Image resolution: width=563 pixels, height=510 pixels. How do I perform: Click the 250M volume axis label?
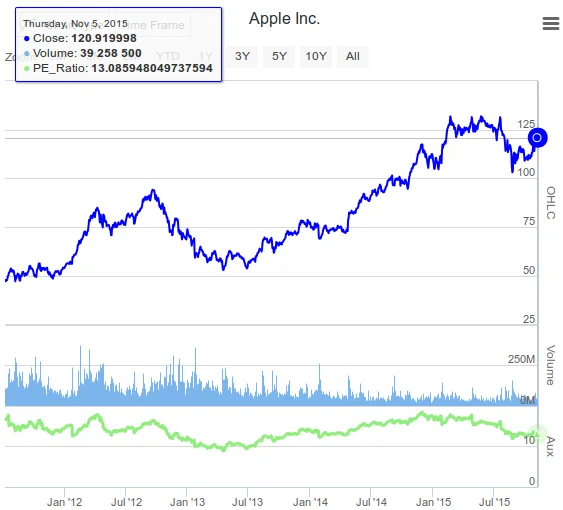tap(521, 359)
